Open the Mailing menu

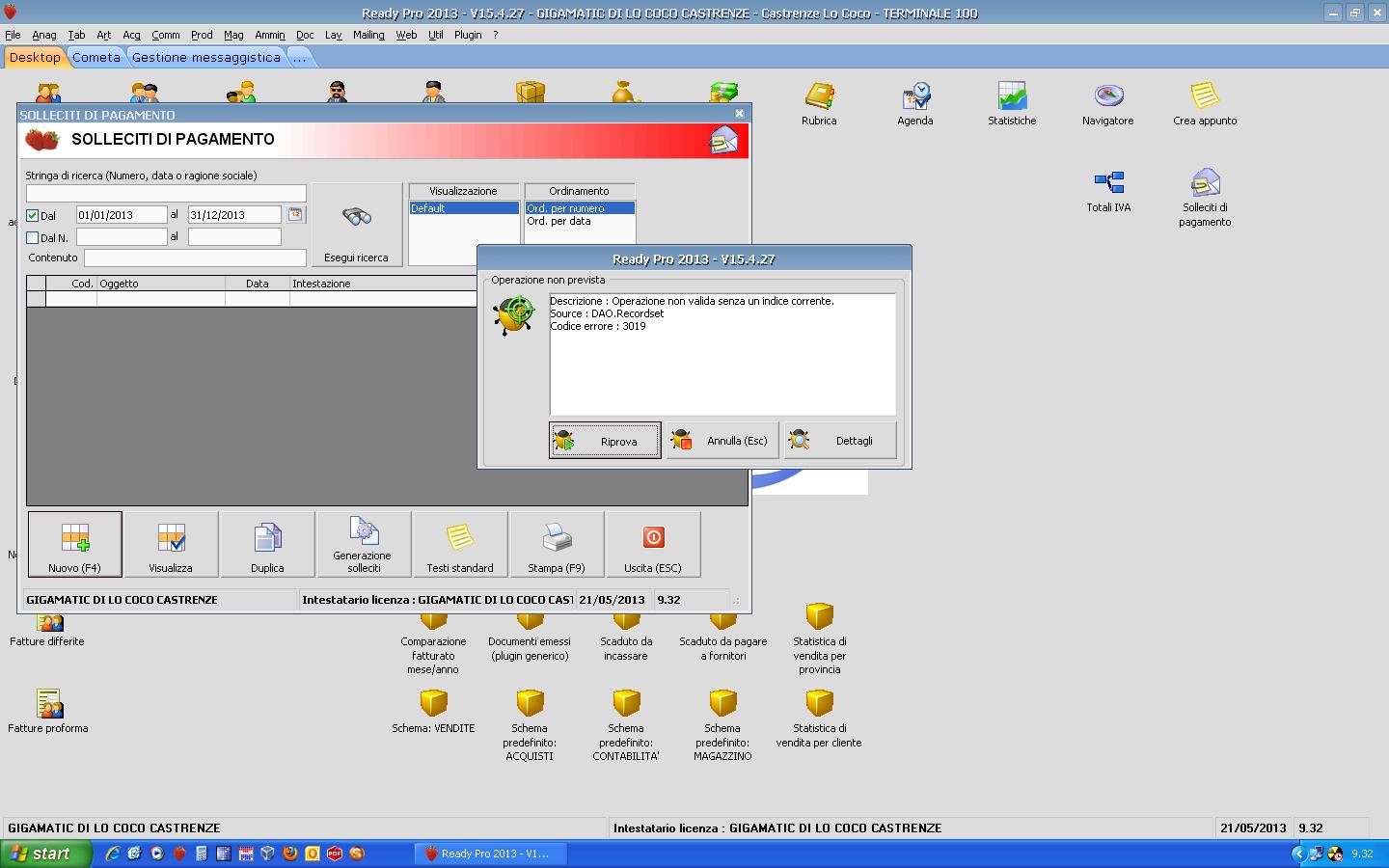point(368,35)
